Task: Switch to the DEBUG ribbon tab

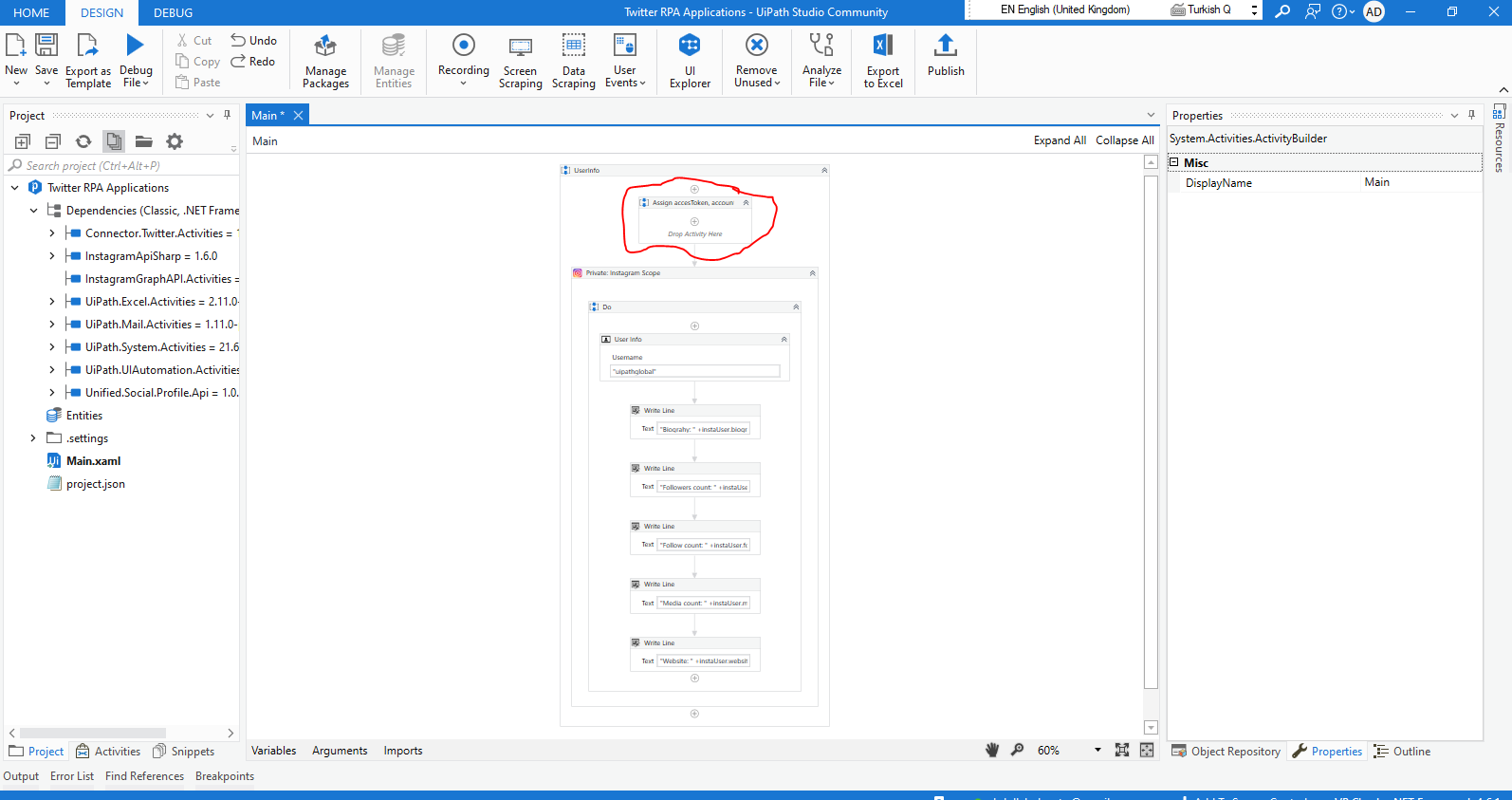Action: 173,12
